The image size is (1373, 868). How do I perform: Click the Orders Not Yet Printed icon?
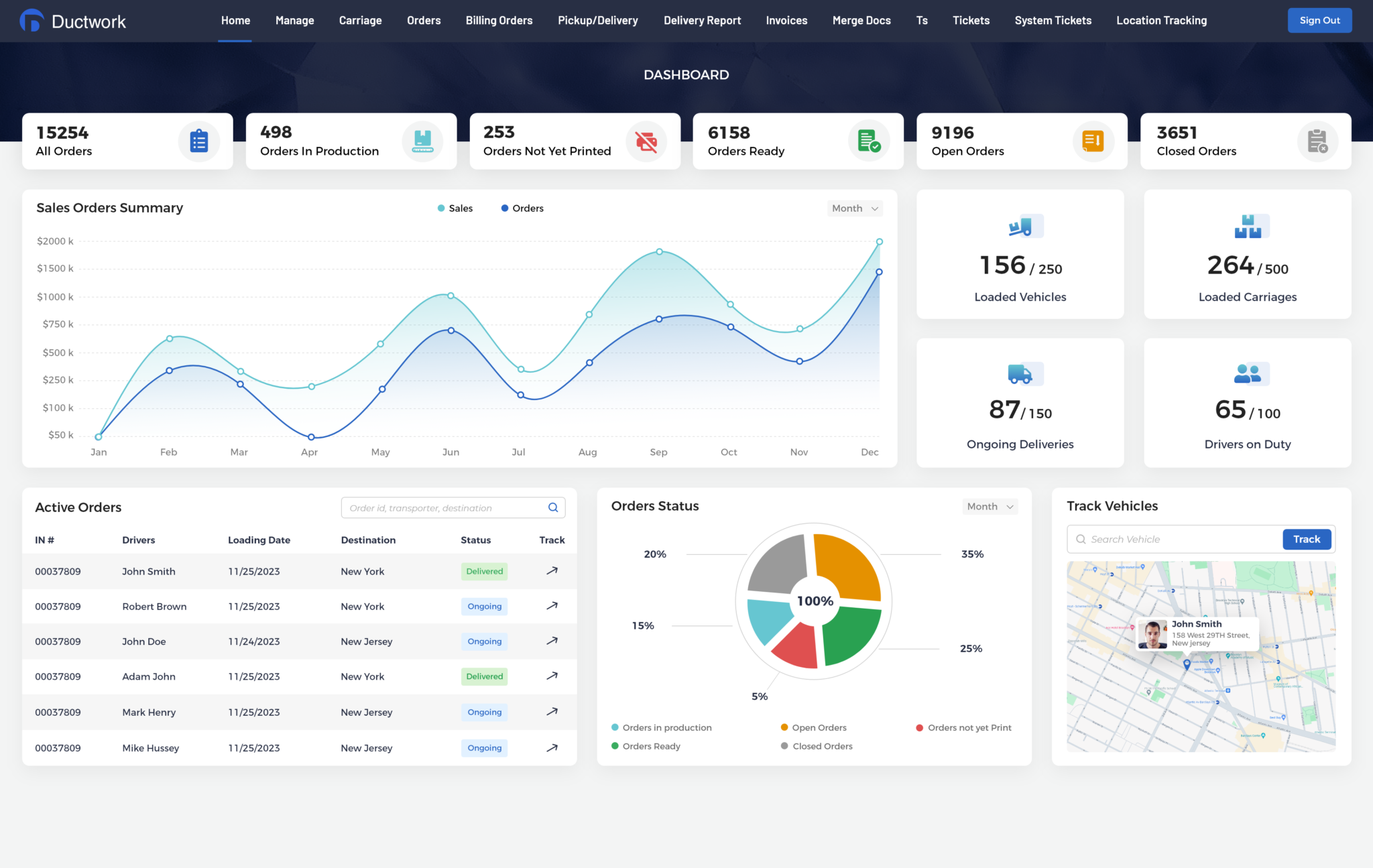(x=646, y=141)
